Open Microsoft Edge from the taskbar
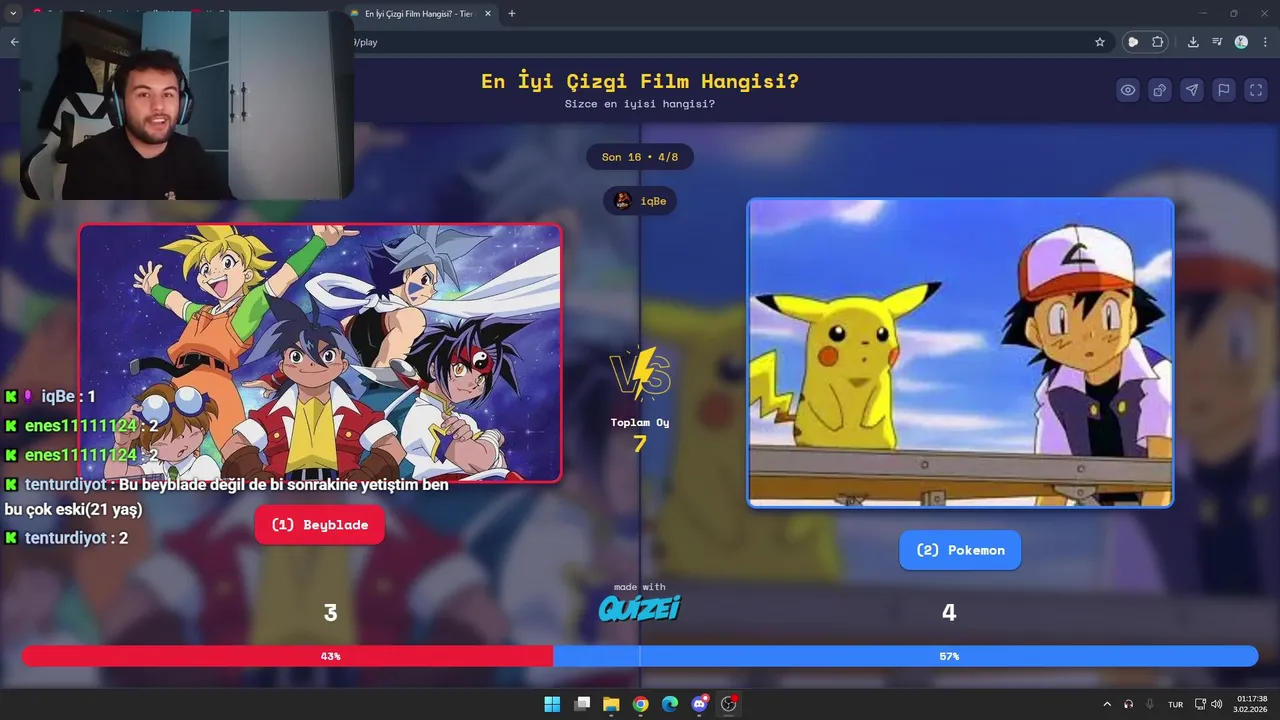Screen dimensions: 1280x720 click(670, 704)
